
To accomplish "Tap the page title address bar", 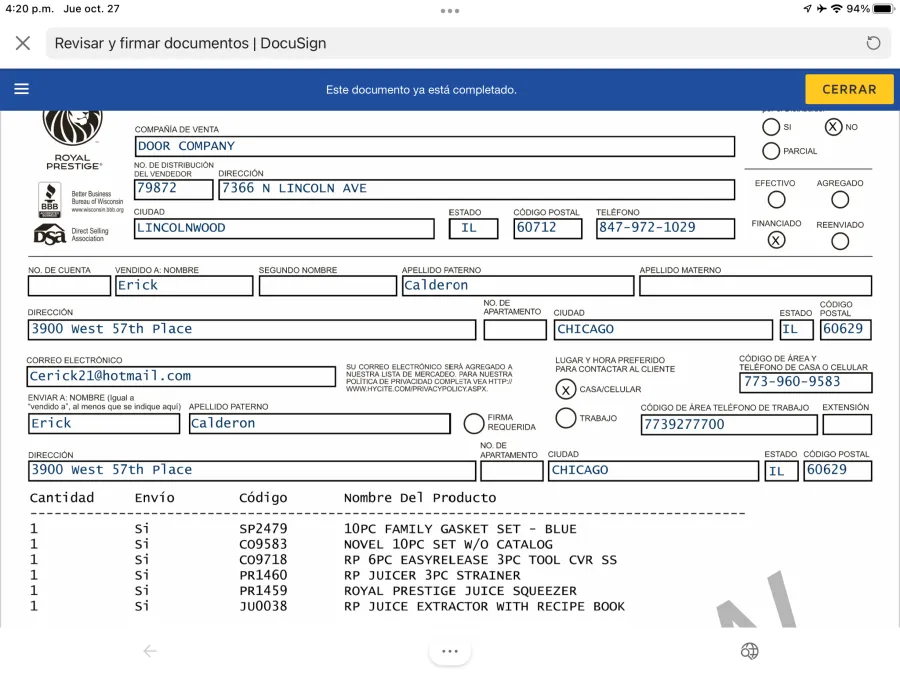I will 450,43.
